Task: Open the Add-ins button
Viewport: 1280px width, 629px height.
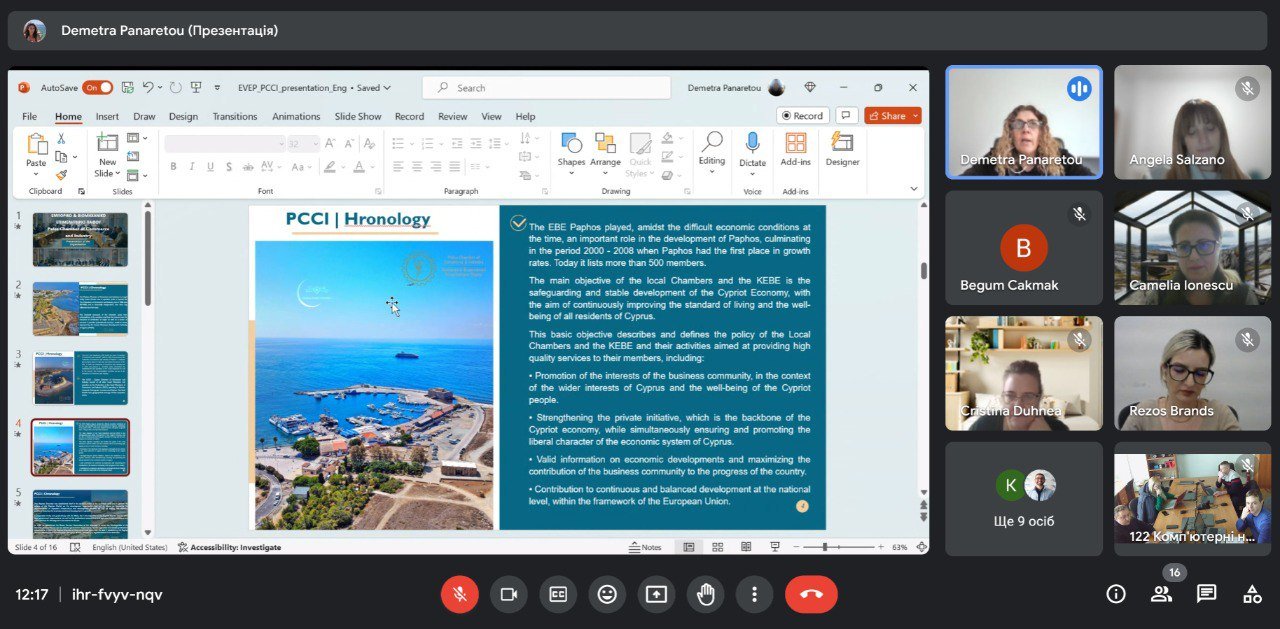Action: tap(796, 150)
